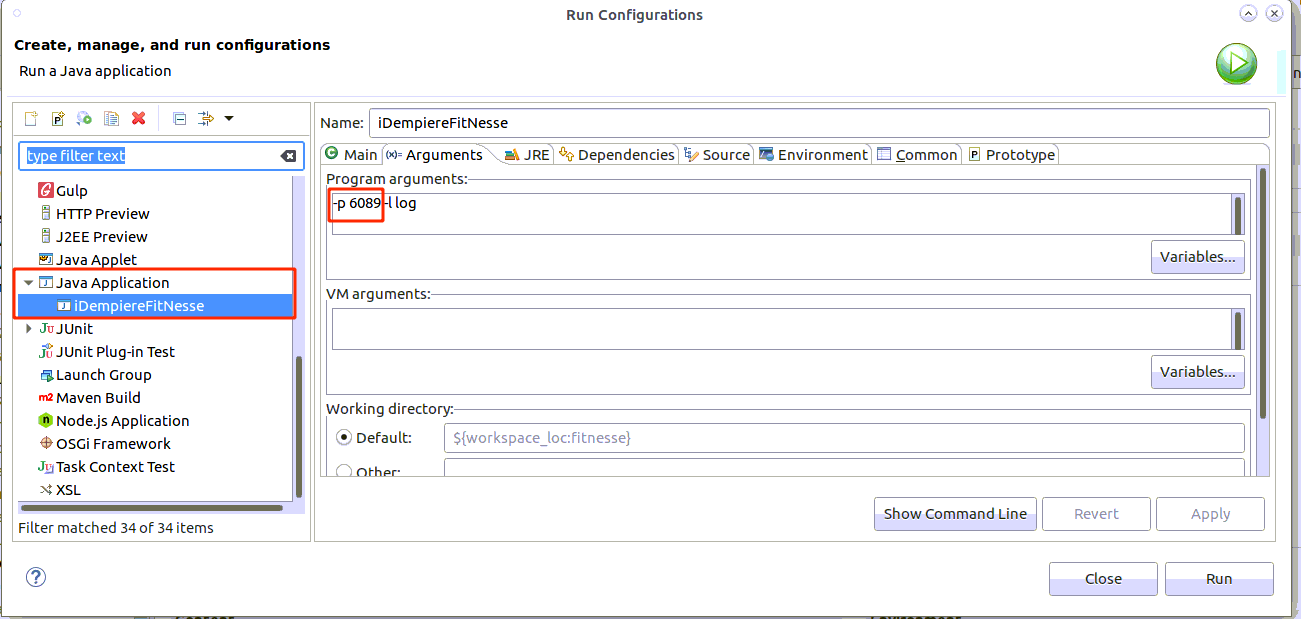
Task: Collapse the Java Application tree node
Action: coord(29,283)
